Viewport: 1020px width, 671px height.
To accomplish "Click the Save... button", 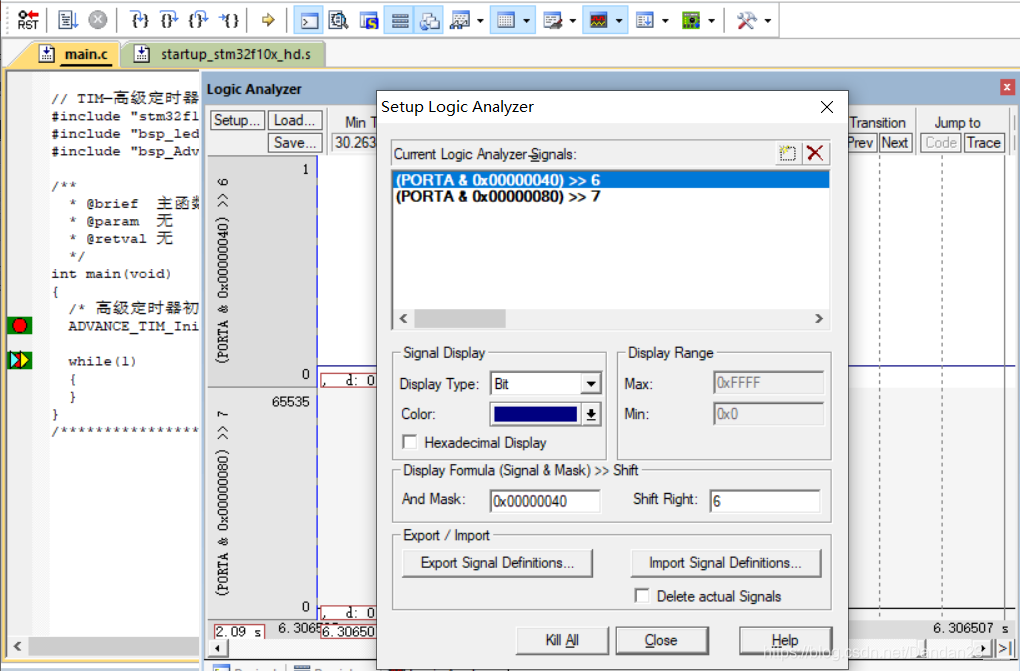I will [x=295, y=143].
